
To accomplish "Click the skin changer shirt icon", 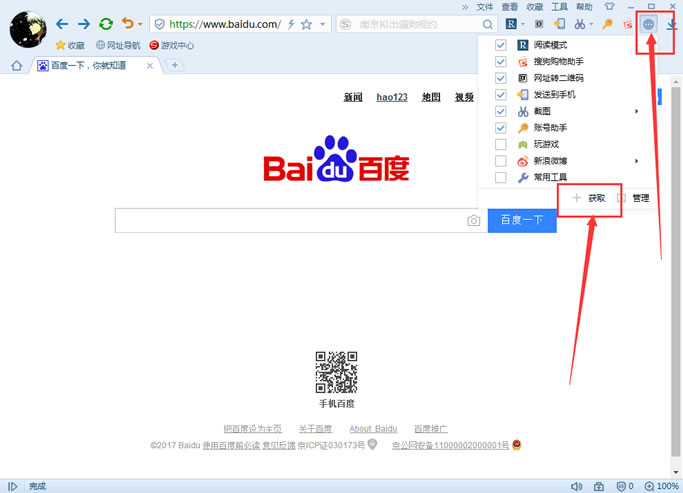I will pyautogui.click(x=609, y=7).
